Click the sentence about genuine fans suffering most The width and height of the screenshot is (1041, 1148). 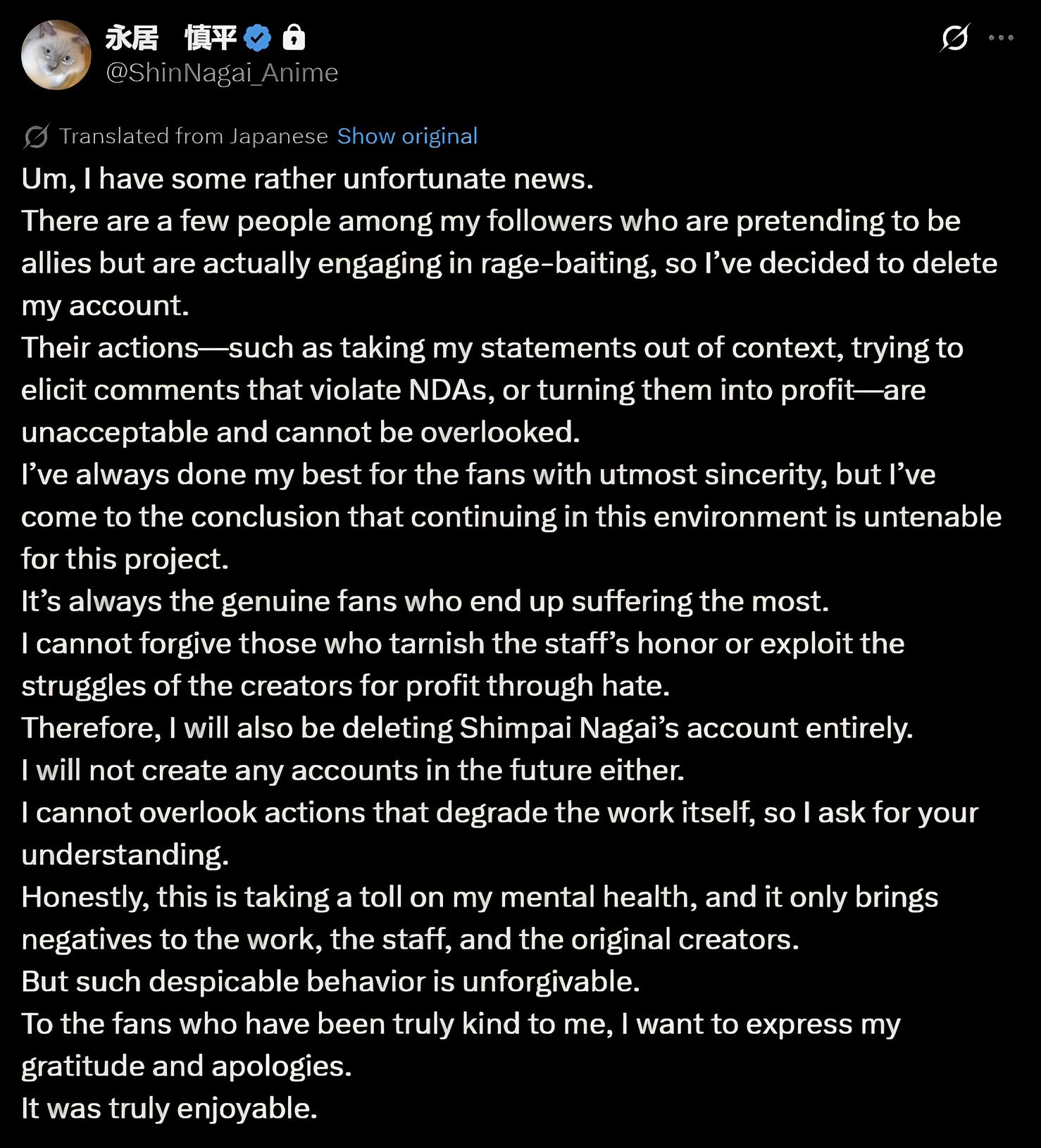tap(425, 601)
